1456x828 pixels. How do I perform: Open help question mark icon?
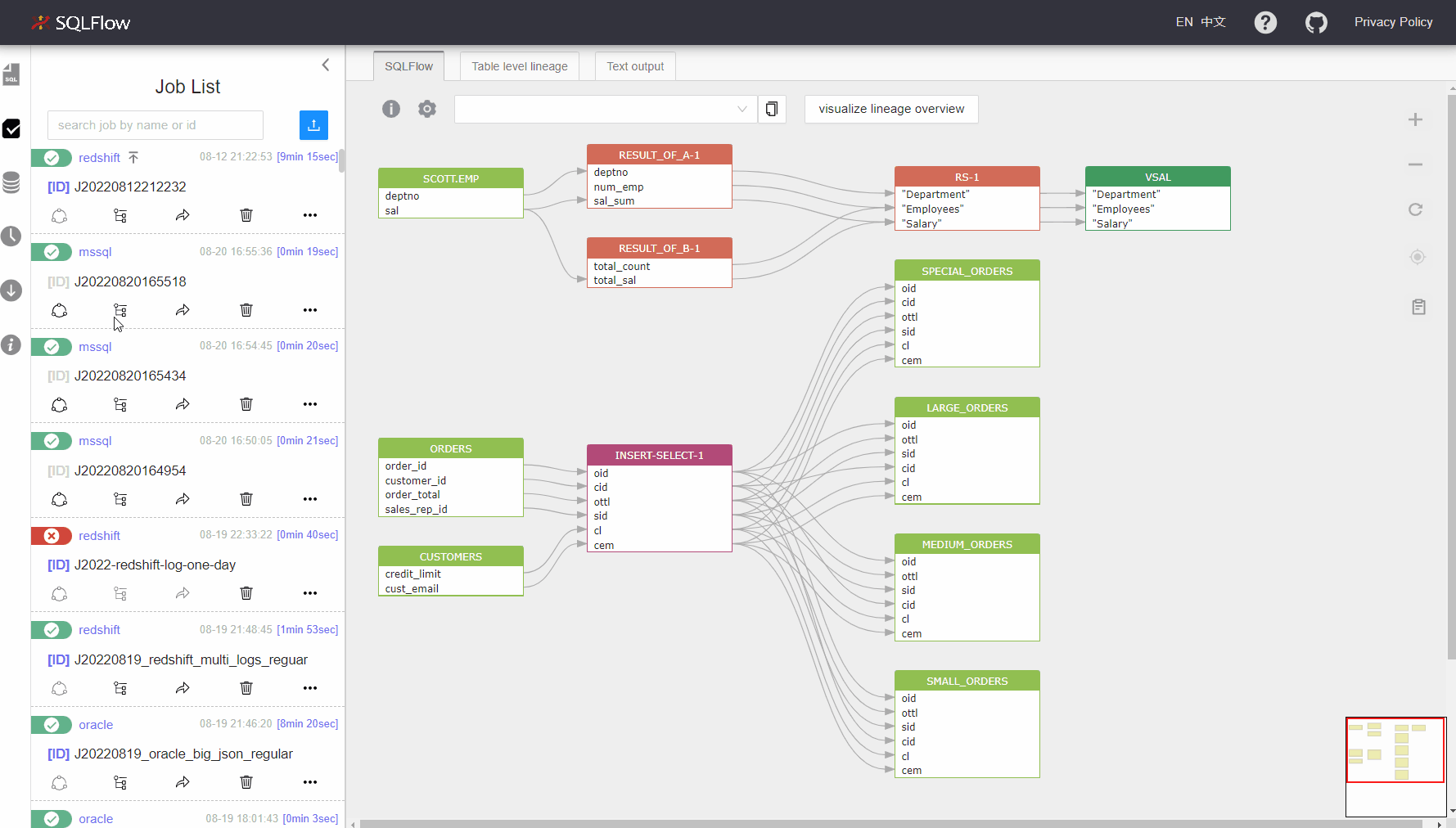pos(1265,22)
